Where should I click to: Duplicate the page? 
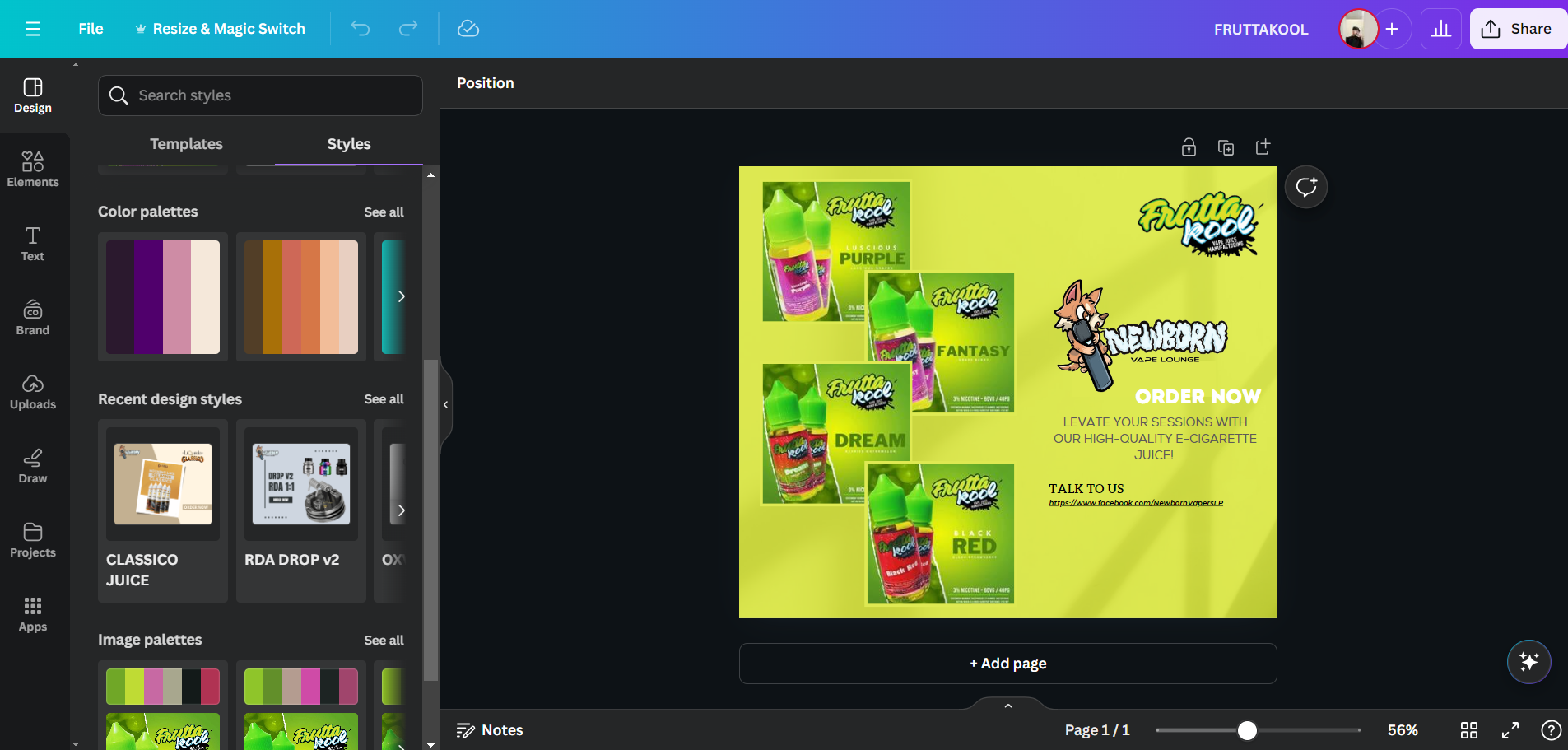click(x=1226, y=147)
